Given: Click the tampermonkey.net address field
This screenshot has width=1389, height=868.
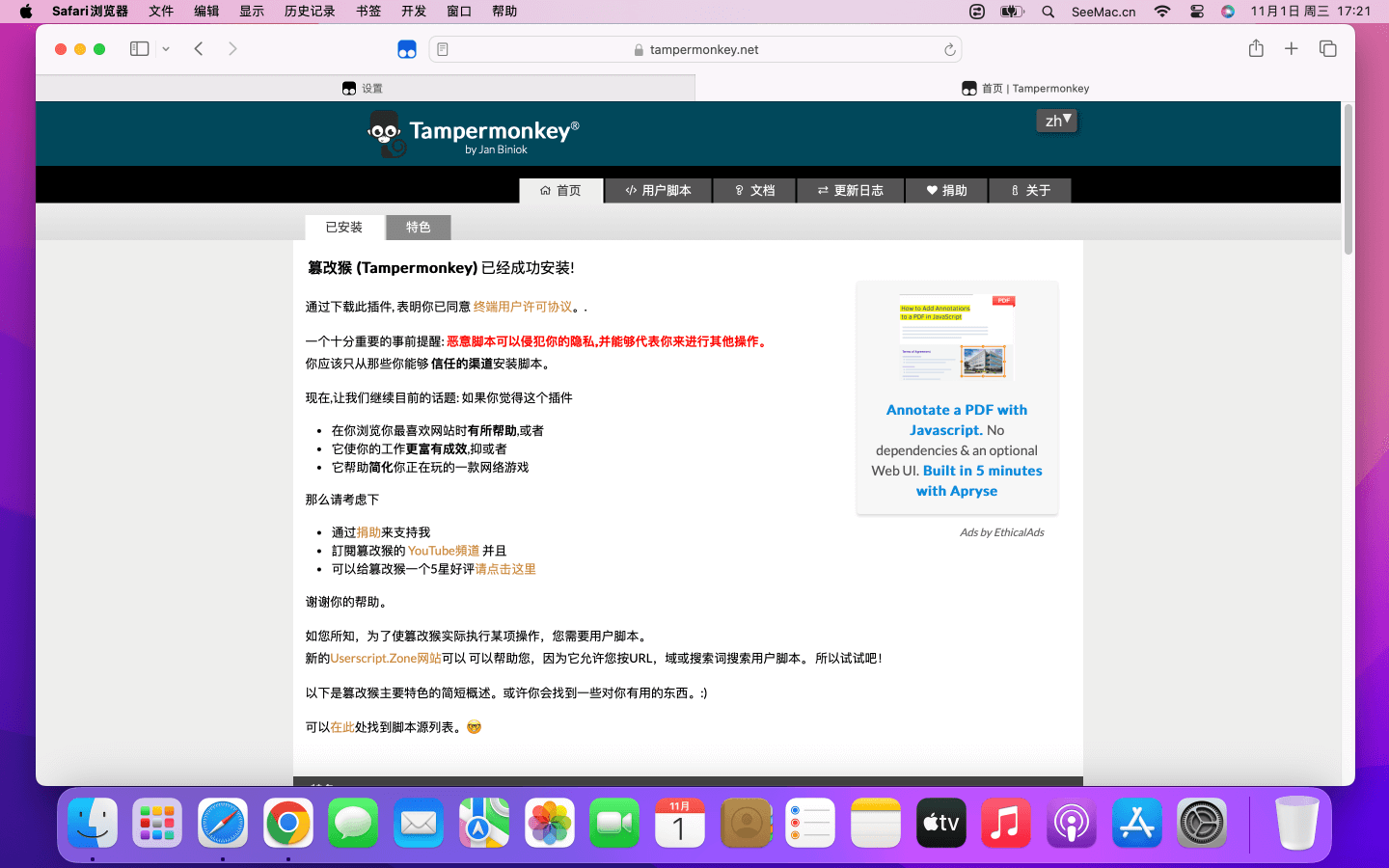Looking at the screenshot, I should (695, 49).
